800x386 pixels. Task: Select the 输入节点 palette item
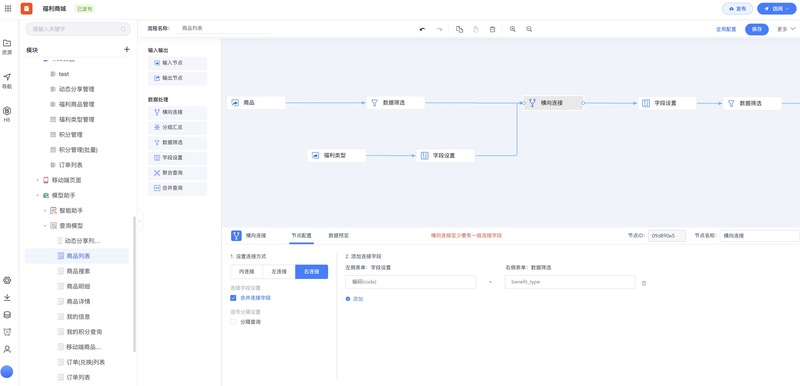click(x=178, y=63)
